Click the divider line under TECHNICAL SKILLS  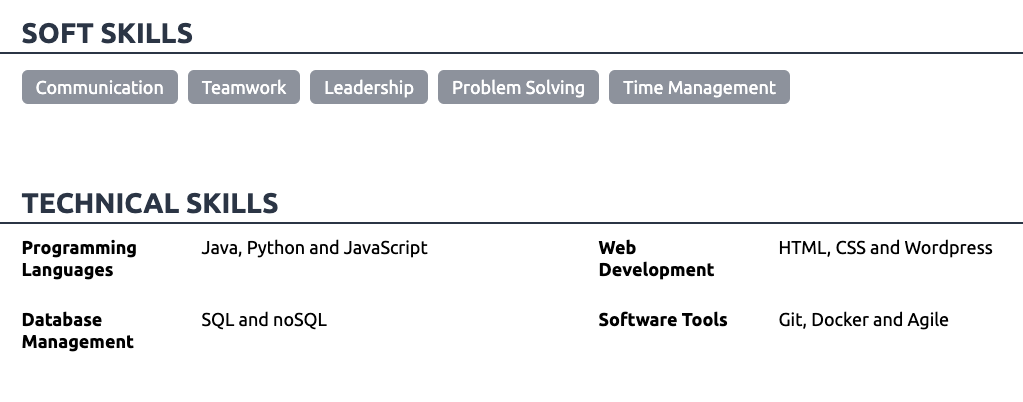tap(511, 223)
